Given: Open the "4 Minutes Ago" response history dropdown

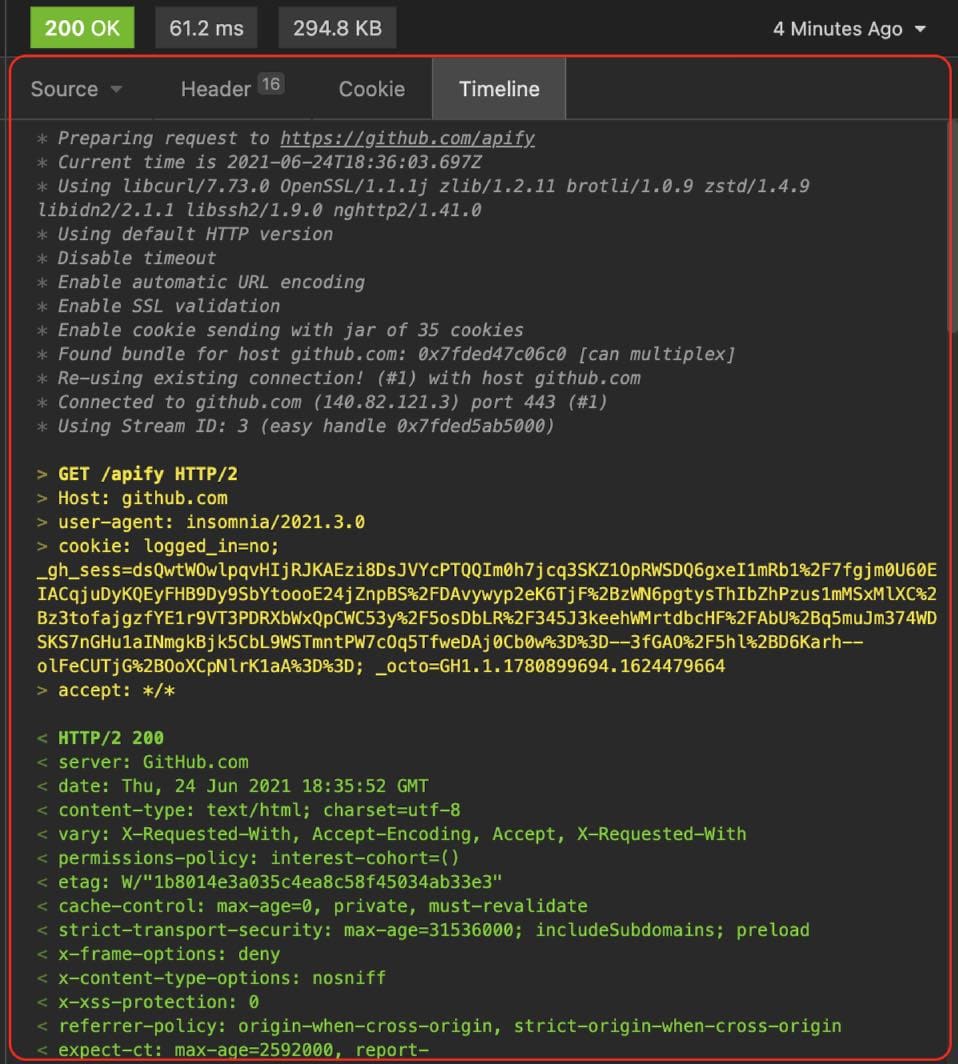Looking at the screenshot, I should (x=849, y=29).
